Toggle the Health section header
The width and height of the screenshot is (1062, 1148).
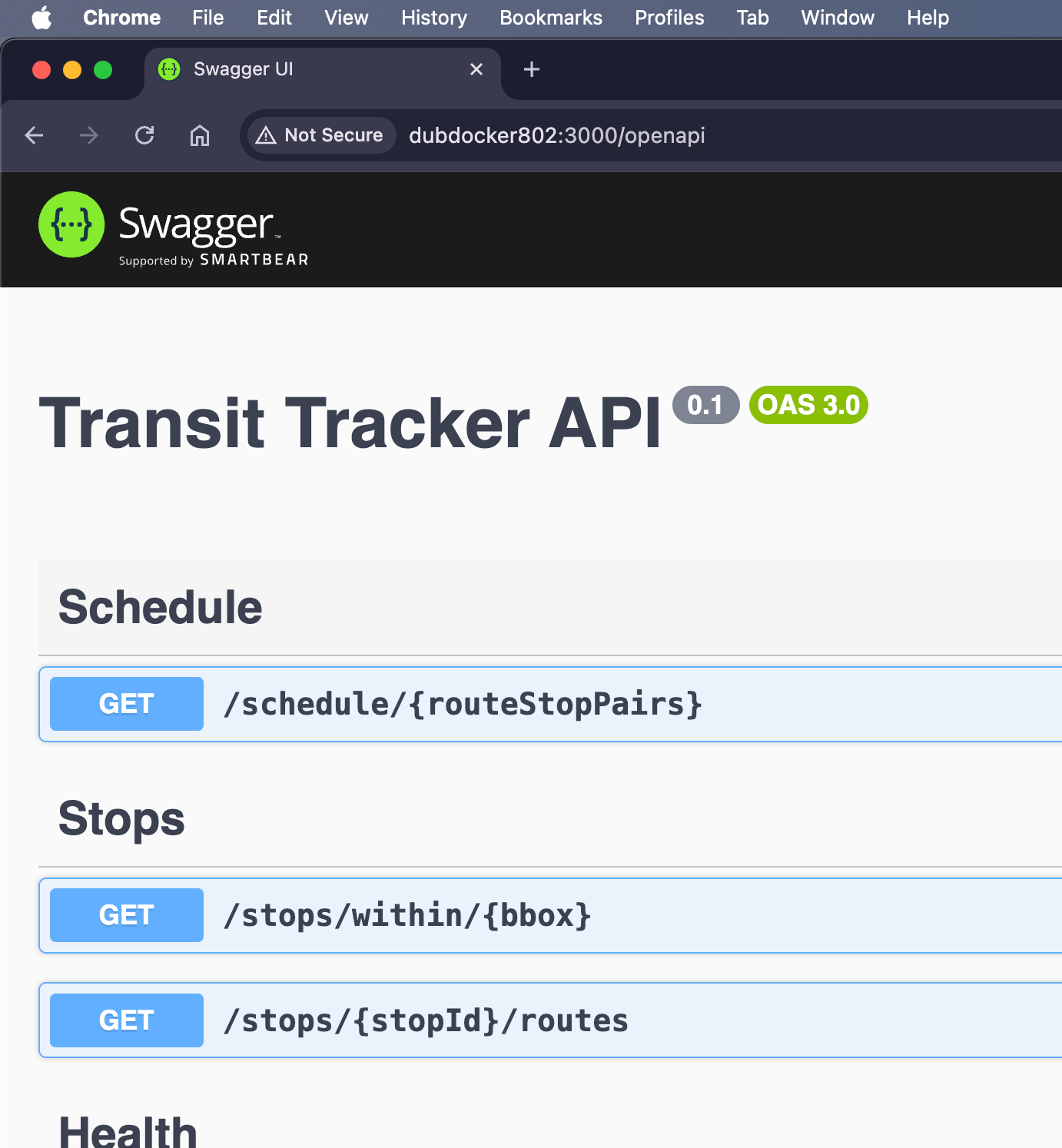click(x=128, y=1133)
